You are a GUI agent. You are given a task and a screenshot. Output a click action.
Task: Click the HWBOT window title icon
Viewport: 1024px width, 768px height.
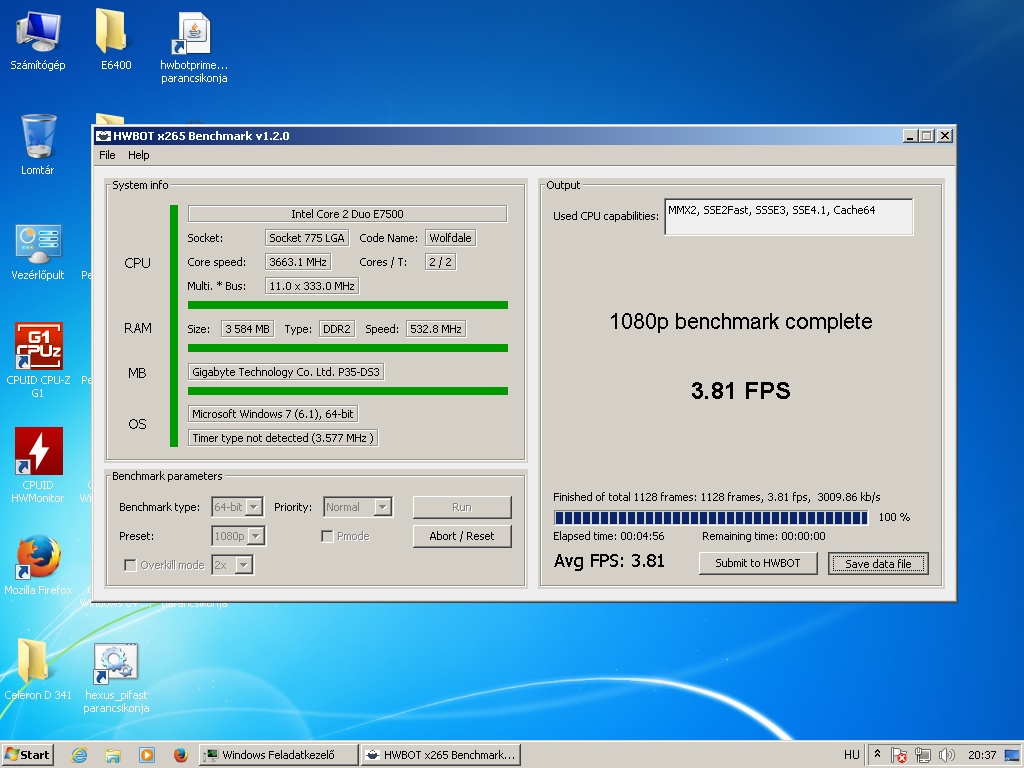[103, 136]
